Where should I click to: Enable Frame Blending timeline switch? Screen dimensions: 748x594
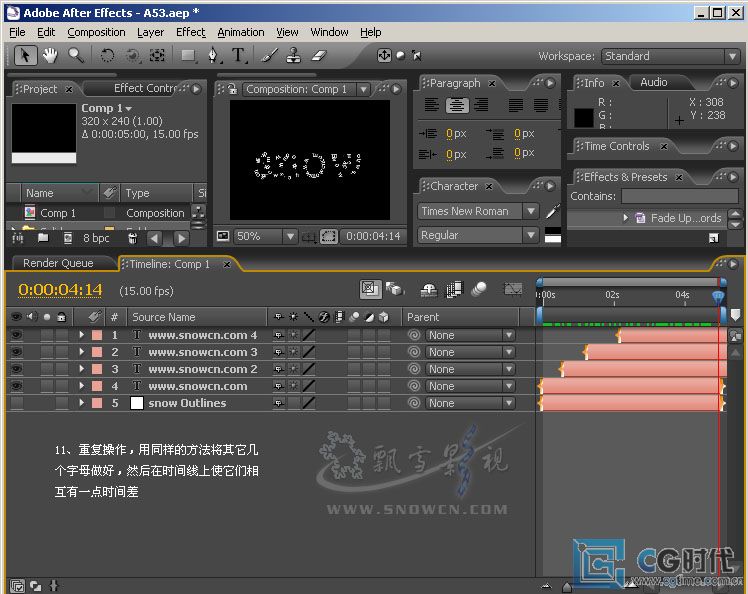pos(454,289)
